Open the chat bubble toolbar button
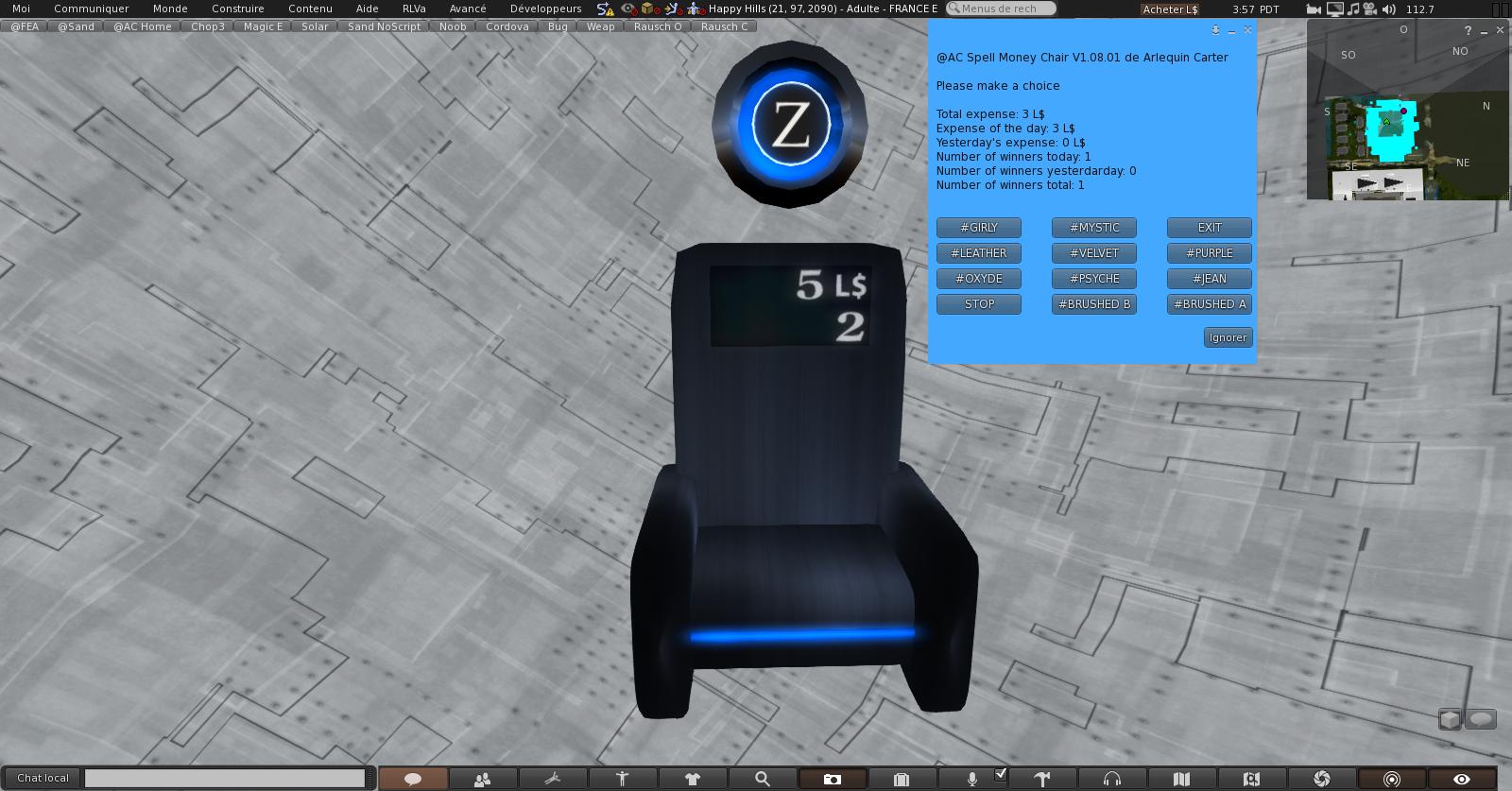1512x791 pixels. pyautogui.click(x=413, y=779)
